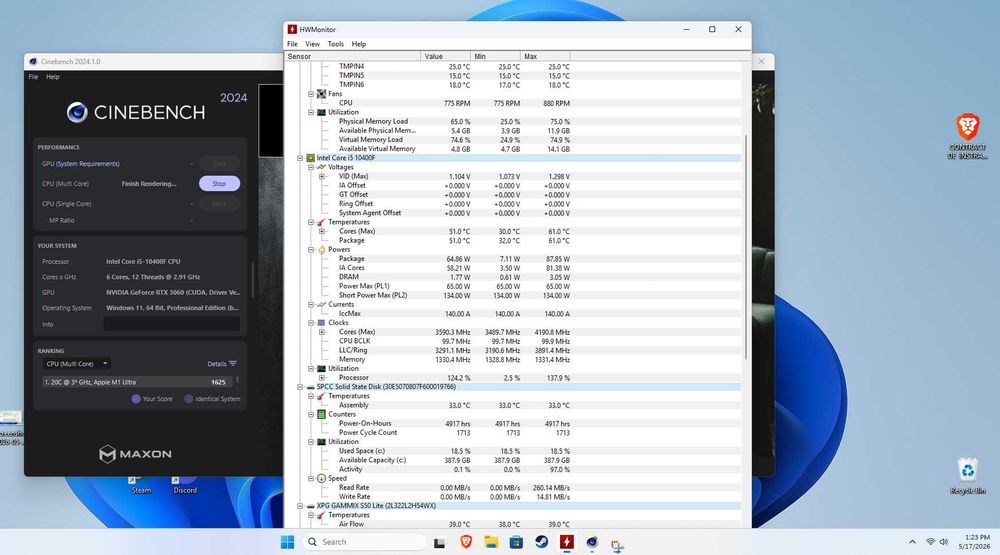Viewport: 1000px width, 555px height.
Task: Open Task View from the taskbar
Action: pyautogui.click(x=439, y=543)
